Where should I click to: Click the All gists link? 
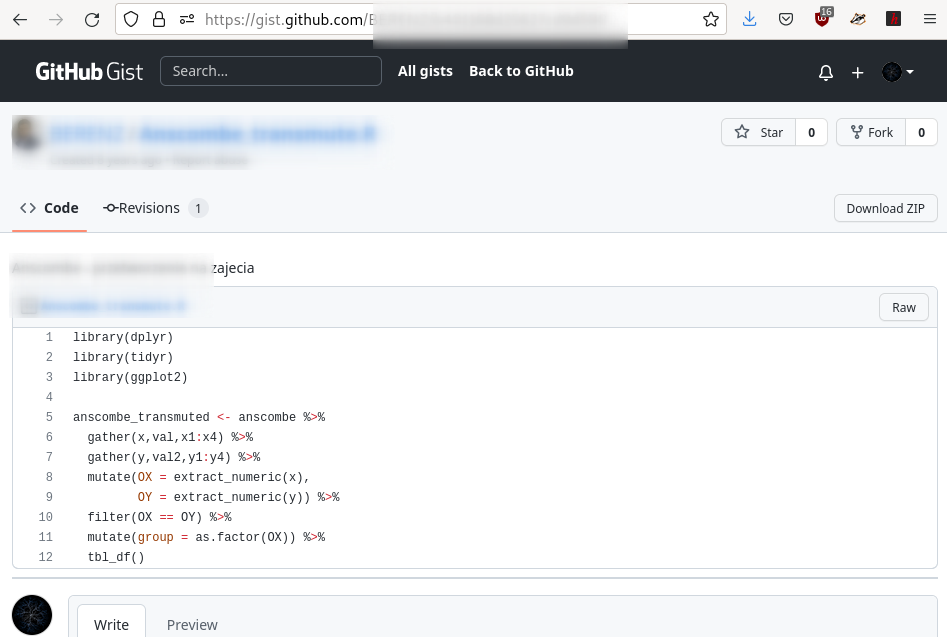425,71
